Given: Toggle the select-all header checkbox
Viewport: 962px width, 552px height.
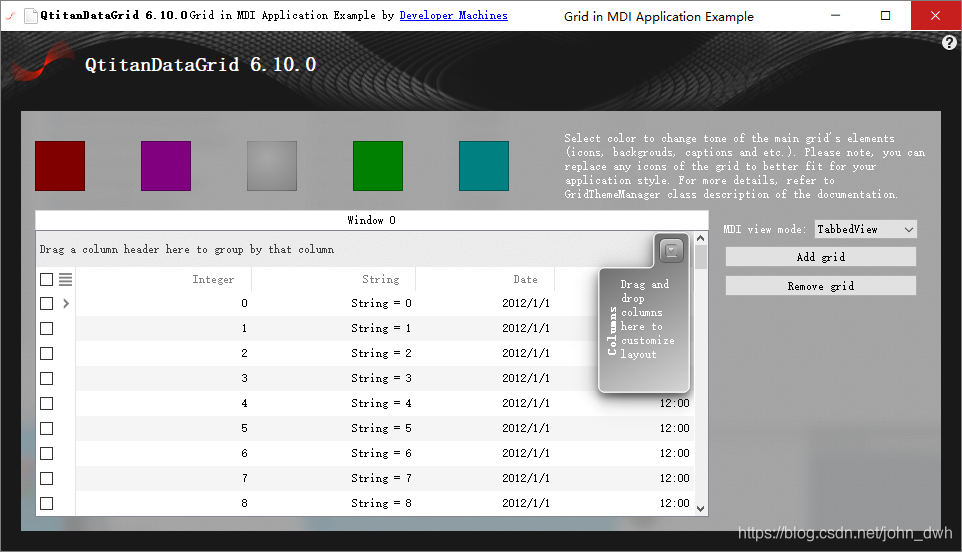Looking at the screenshot, I should [x=47, y=280].
